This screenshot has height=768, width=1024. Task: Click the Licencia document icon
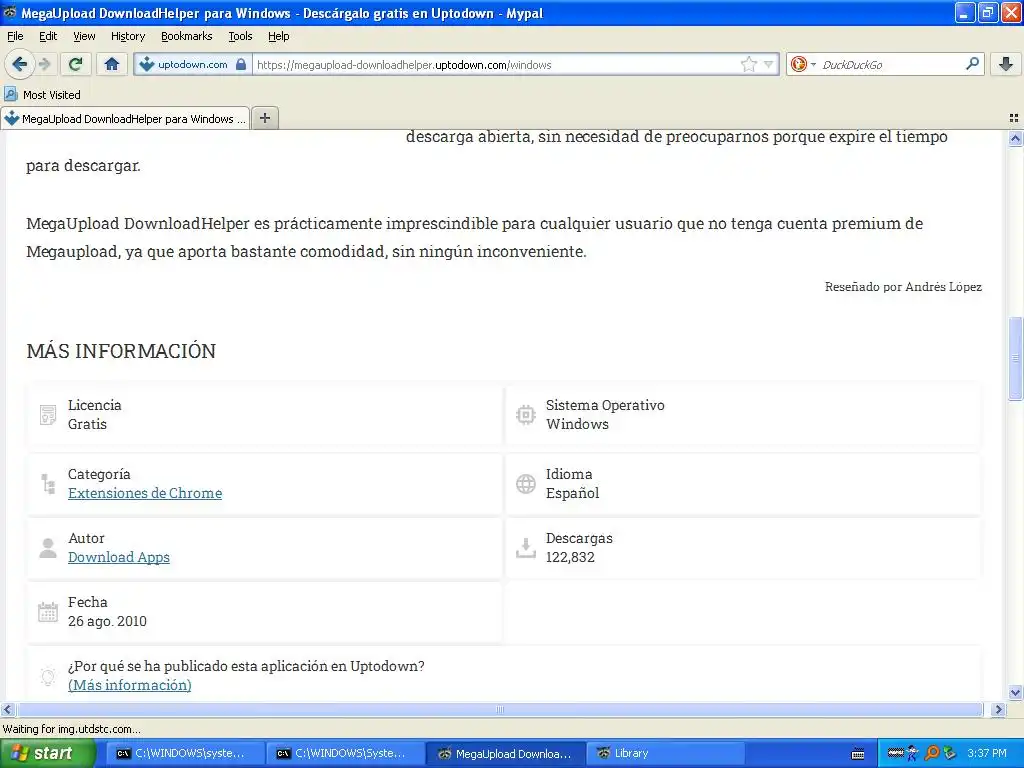(x=48, y=415)
